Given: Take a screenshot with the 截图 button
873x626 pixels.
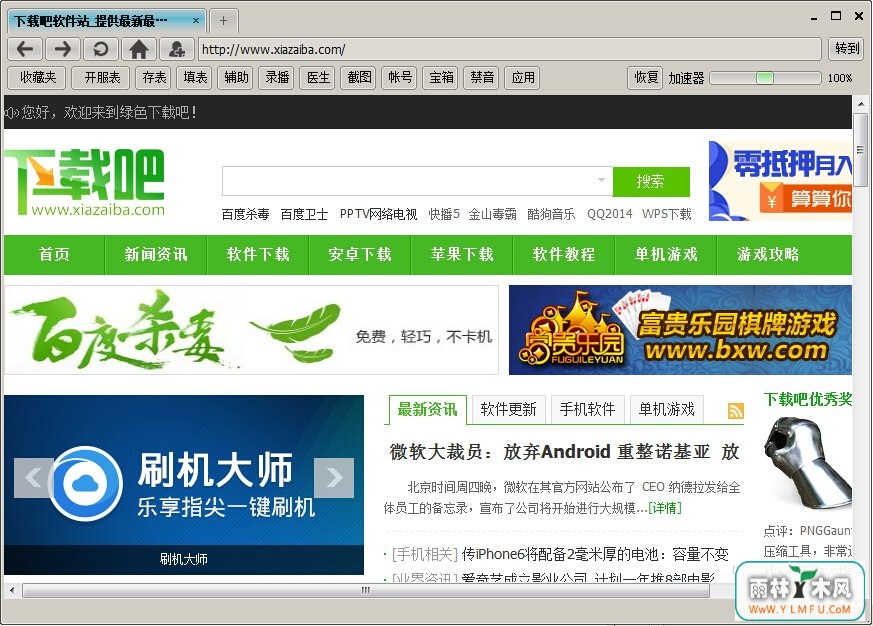Looking at the screenshot, I should 359,77.
